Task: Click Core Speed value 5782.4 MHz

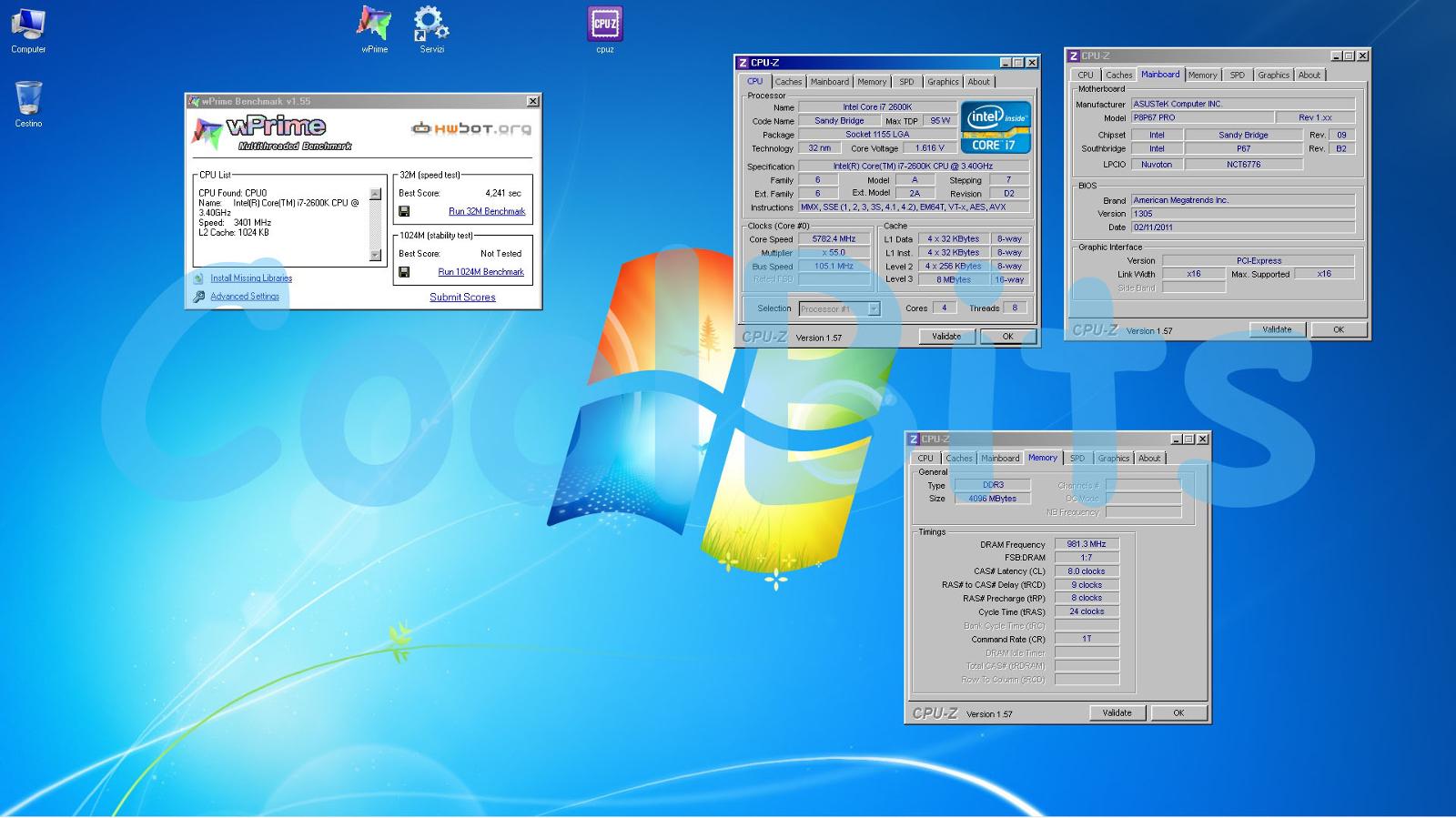Action: click(834, 239)
